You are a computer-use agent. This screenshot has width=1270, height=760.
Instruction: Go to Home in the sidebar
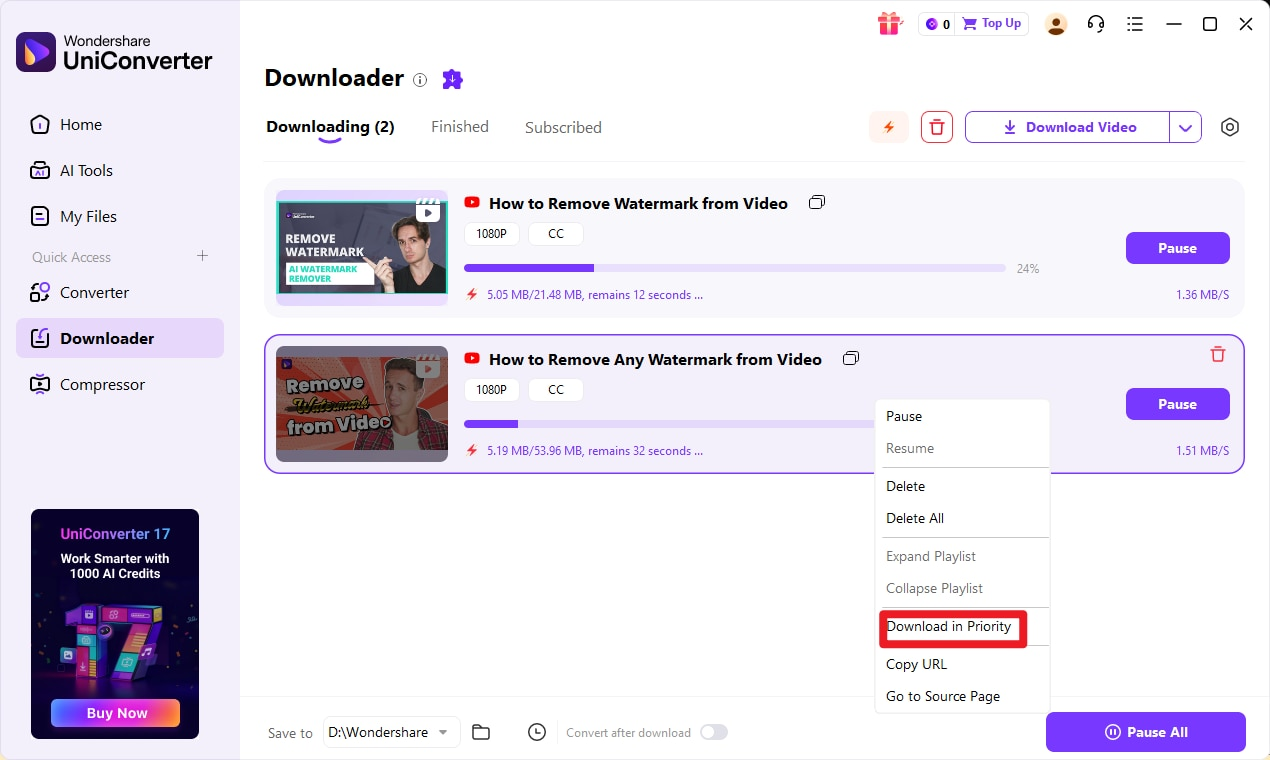(x=120, y=125)
